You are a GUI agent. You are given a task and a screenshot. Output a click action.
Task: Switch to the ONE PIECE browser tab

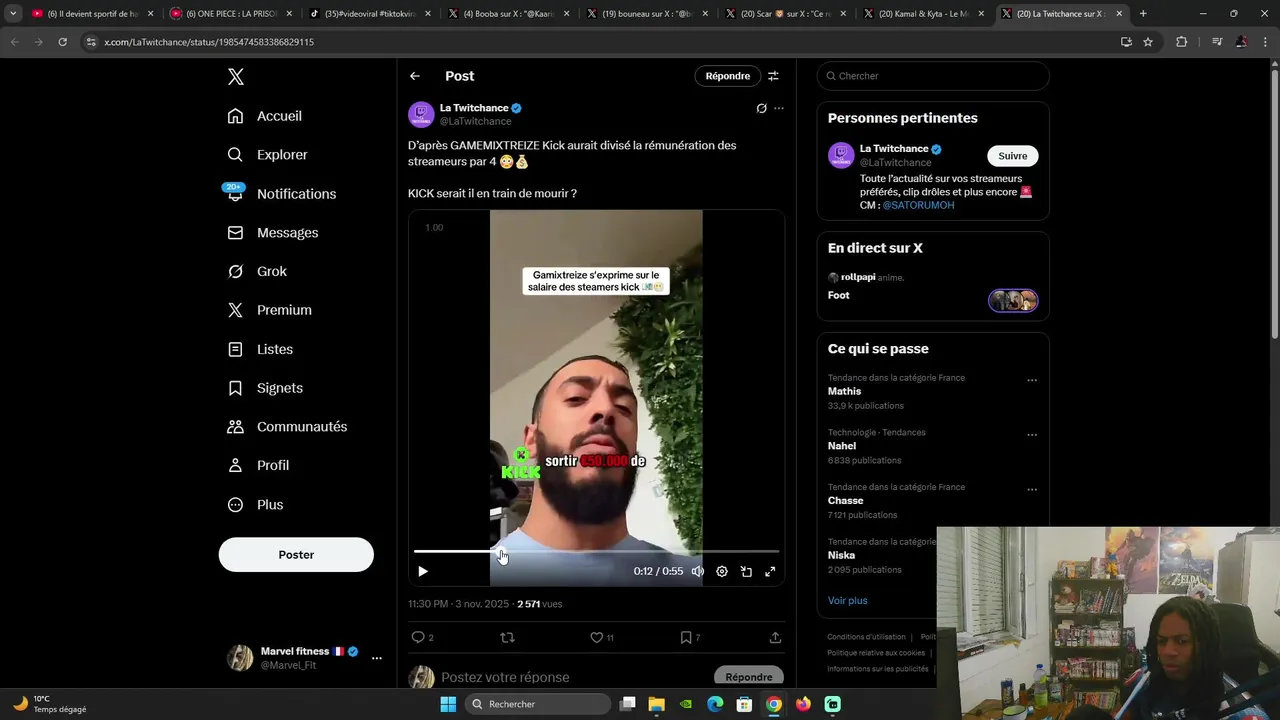229,14
